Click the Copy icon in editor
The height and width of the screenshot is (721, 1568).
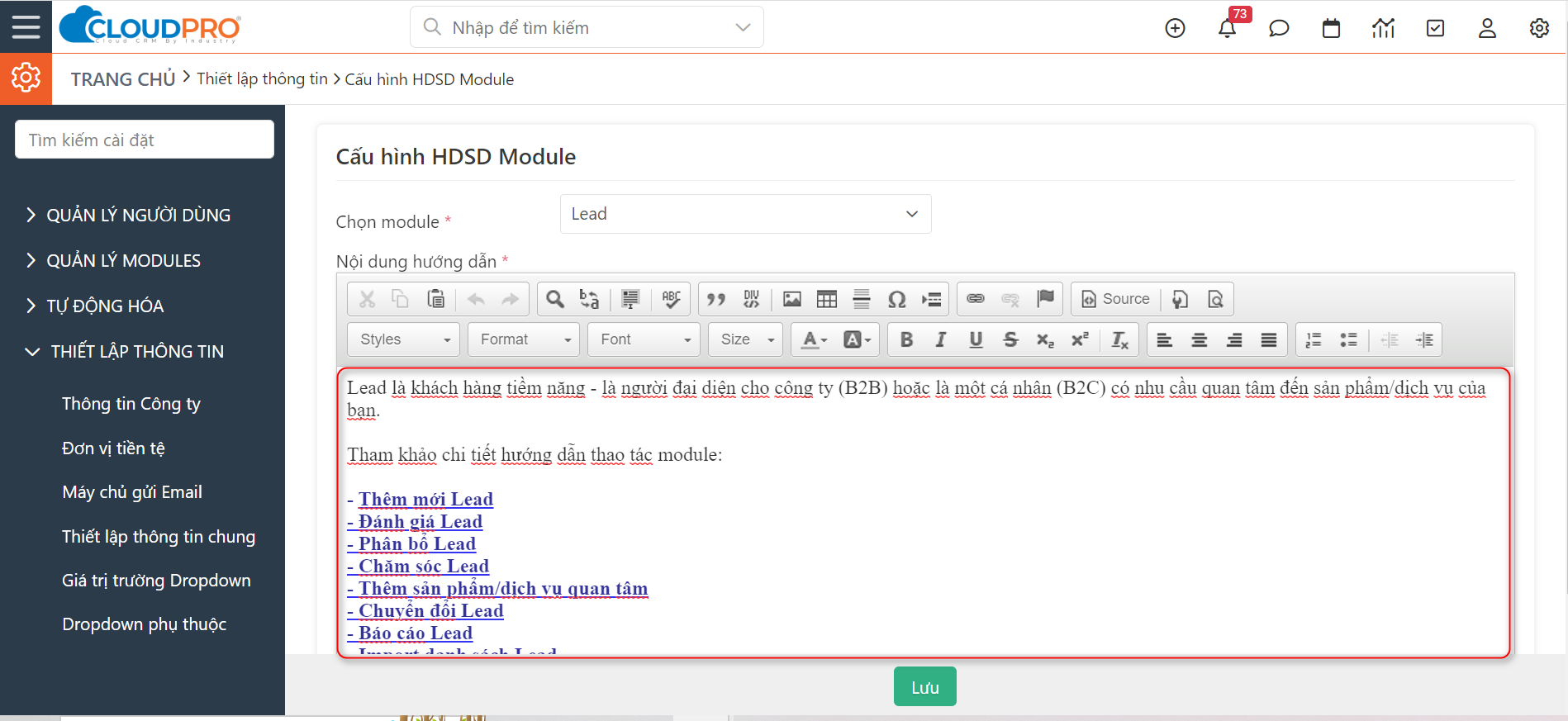(x=401, y=299)
